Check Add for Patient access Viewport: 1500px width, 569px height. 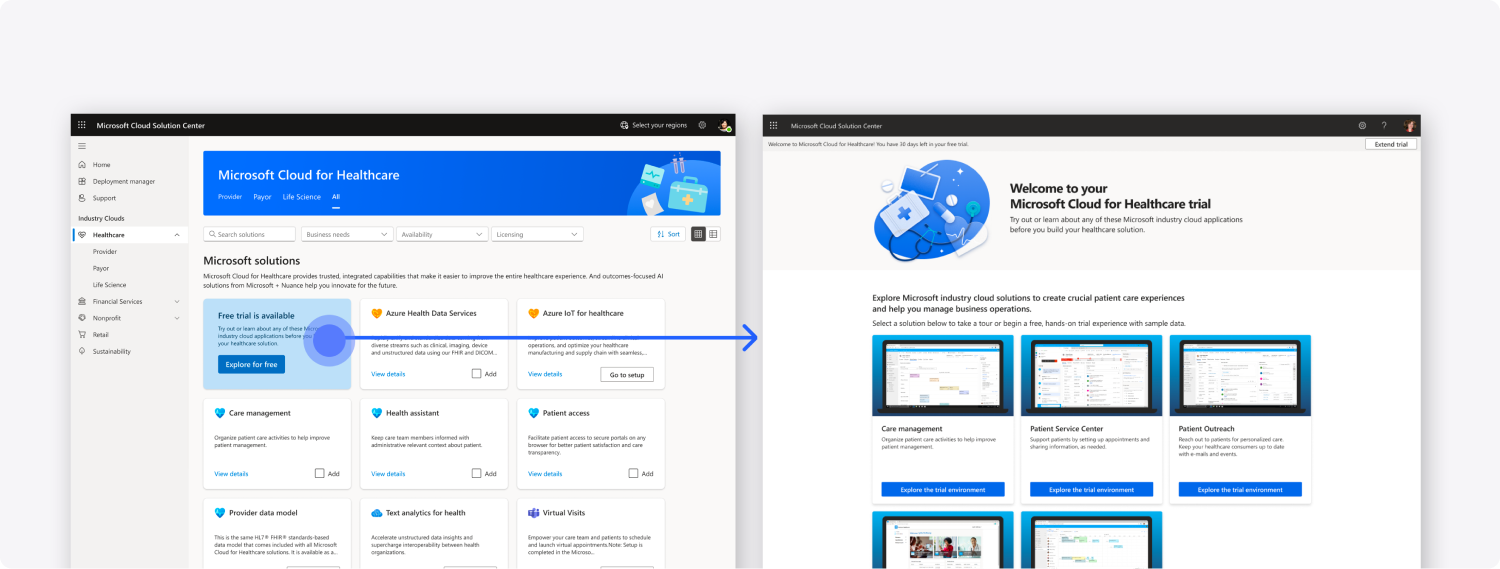[x=634, y=474]
